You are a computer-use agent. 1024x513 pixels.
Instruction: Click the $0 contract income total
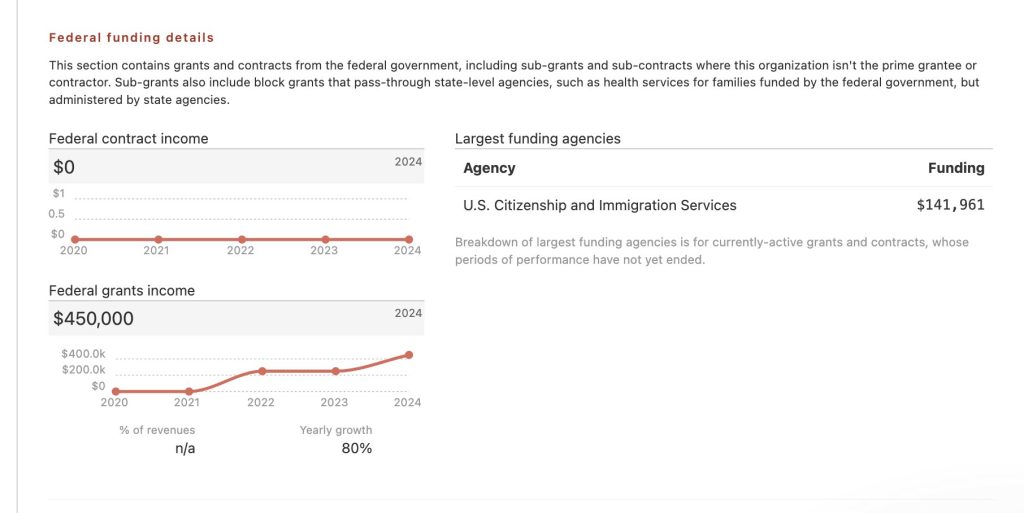tap(64, 167)
